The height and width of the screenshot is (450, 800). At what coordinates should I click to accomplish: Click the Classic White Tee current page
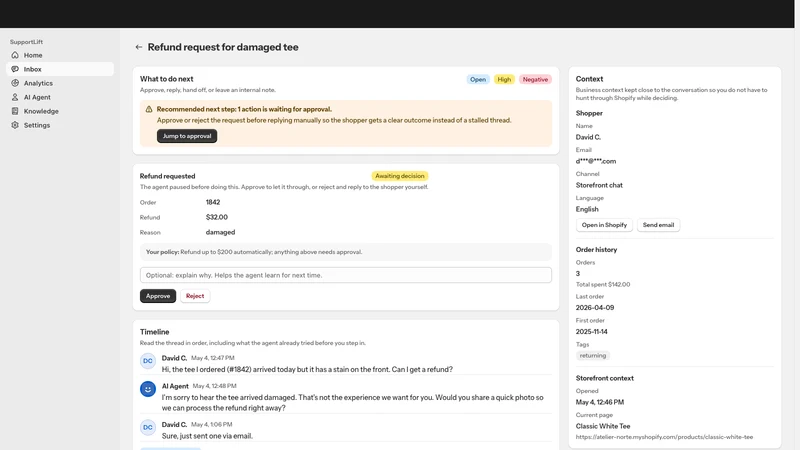(x=603, y=426)
